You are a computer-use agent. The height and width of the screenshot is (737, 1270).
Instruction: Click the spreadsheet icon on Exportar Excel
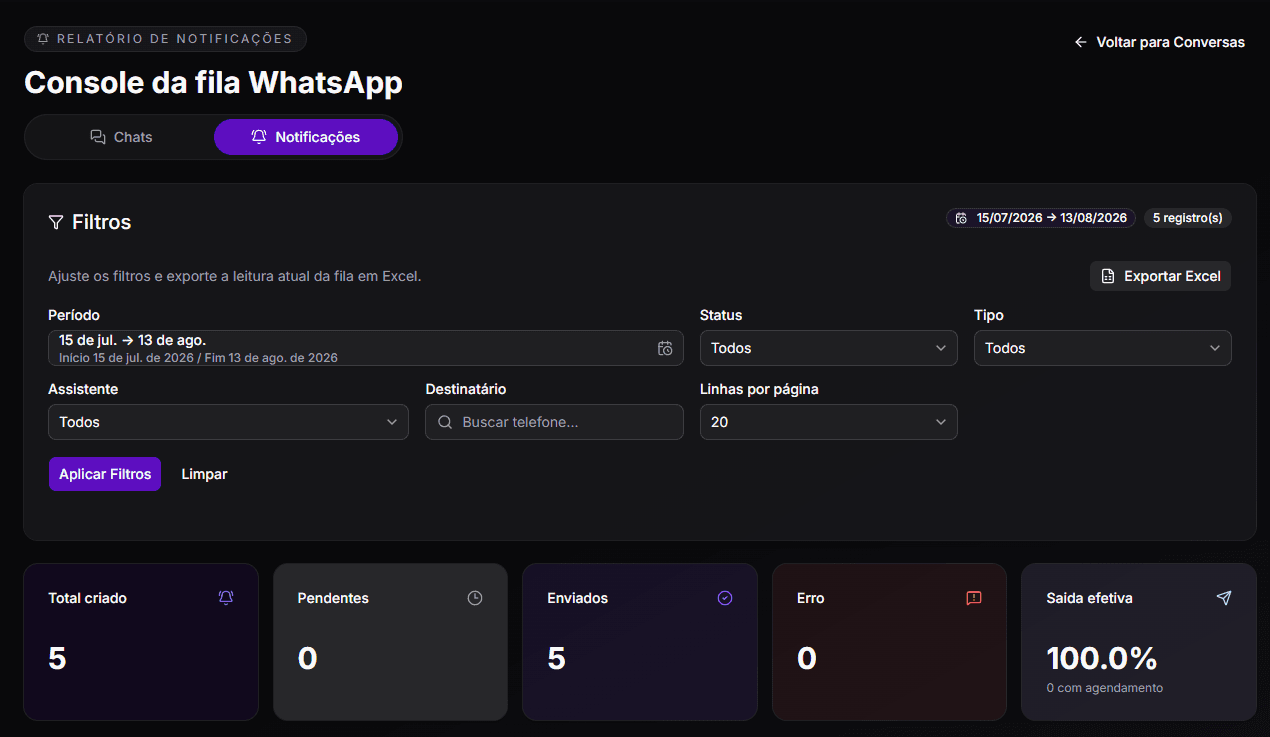pos(1107,276)
